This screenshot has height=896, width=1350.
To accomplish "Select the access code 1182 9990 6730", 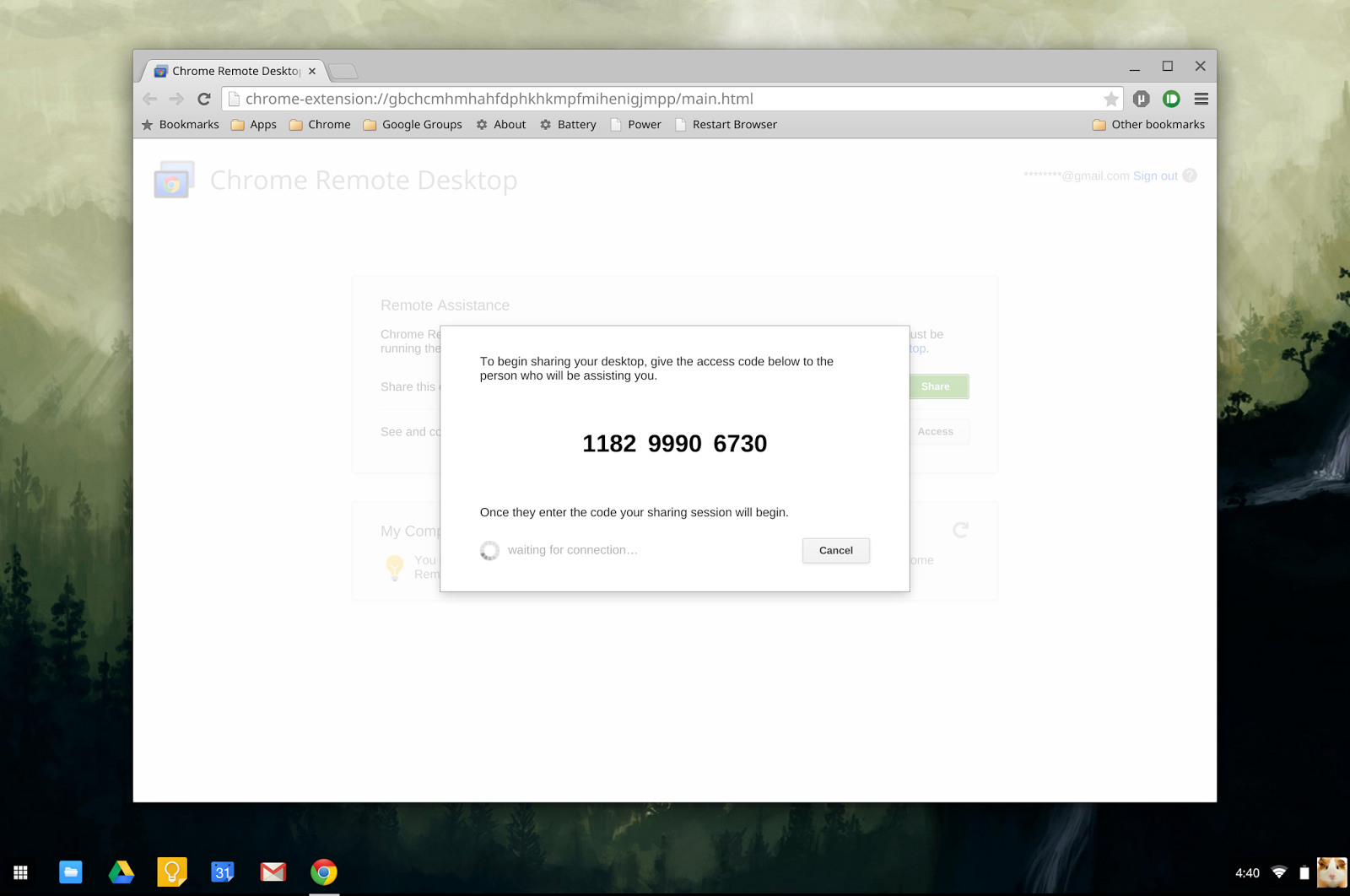I will pyautogui.click(x=674, y=444).
